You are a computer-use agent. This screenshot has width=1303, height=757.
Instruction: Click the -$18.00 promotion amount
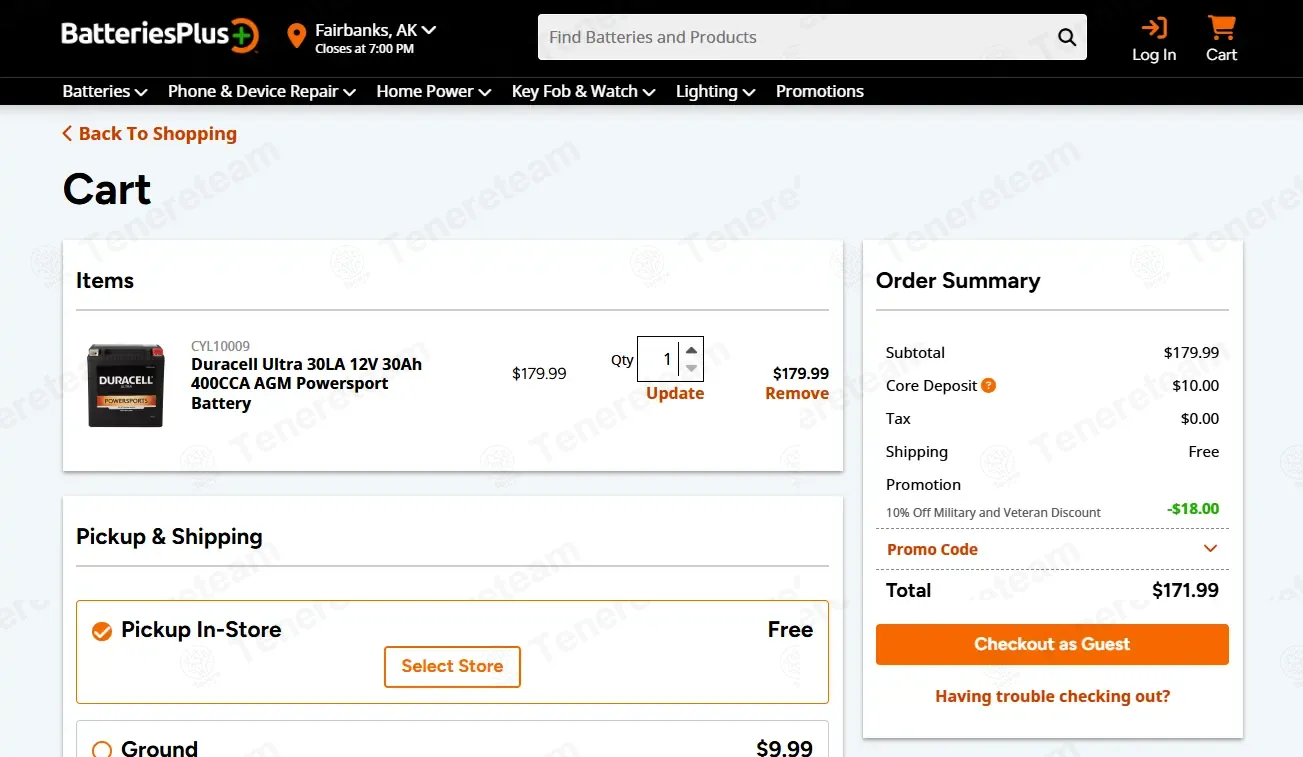(x=1193, y=509)
